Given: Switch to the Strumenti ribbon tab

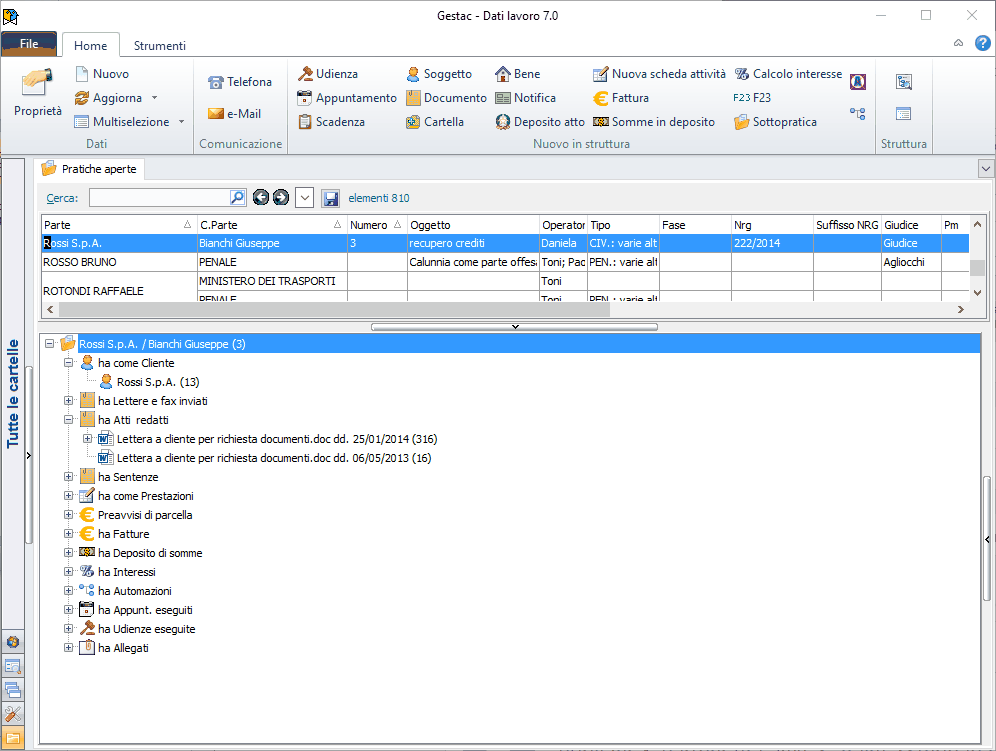Looking at the screenshot, I should [159, 46].
